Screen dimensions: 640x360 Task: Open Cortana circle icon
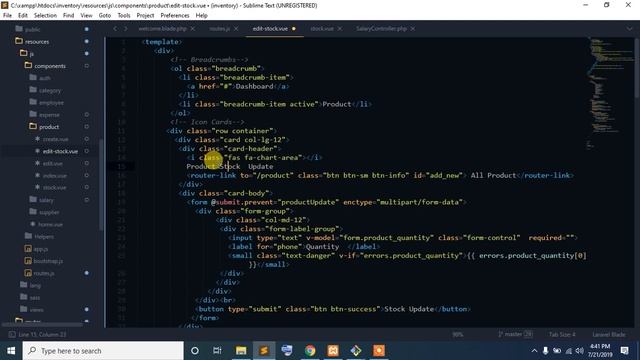195,351
